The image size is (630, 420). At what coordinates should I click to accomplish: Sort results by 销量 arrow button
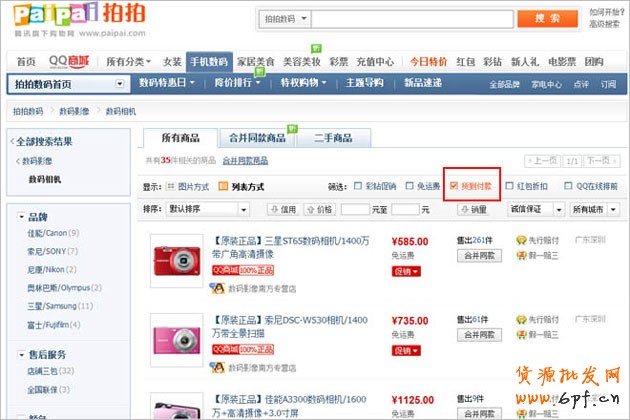pos(465,210)
